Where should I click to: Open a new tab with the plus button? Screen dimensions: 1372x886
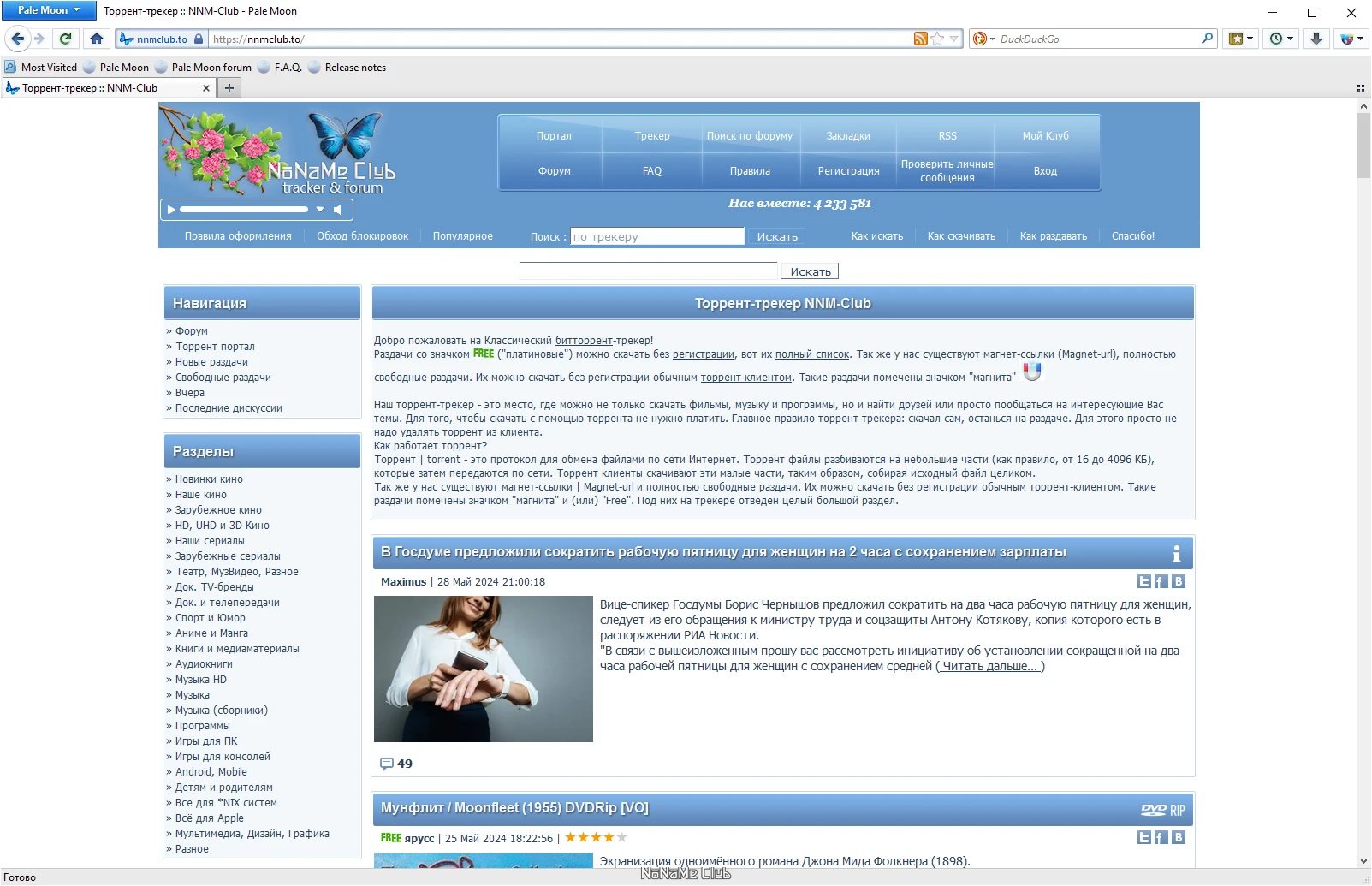pyautogui.click(x=229, y=87)
